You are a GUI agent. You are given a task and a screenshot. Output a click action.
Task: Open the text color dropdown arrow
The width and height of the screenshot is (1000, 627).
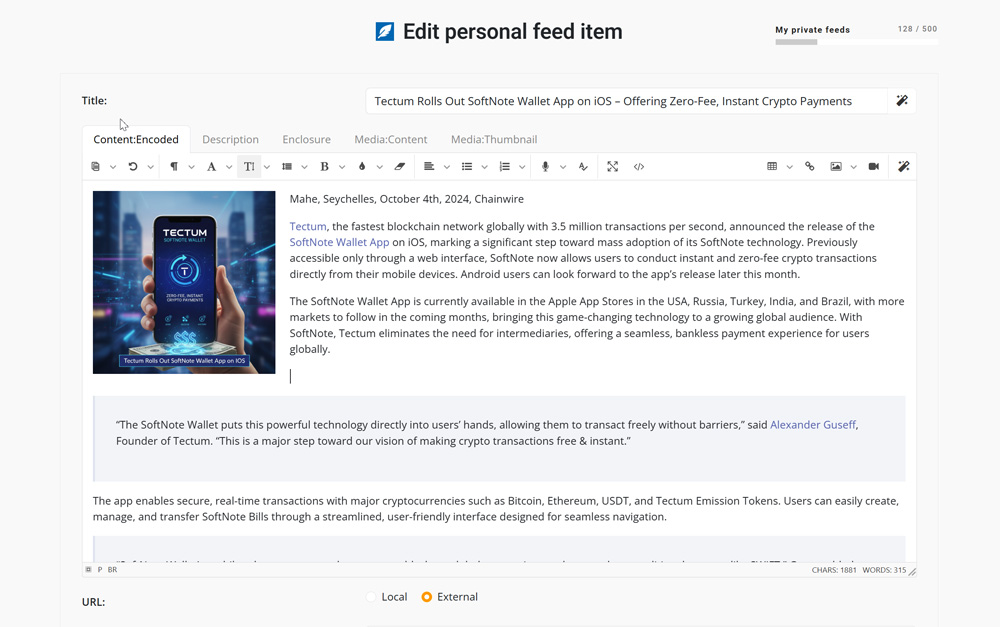379,167
